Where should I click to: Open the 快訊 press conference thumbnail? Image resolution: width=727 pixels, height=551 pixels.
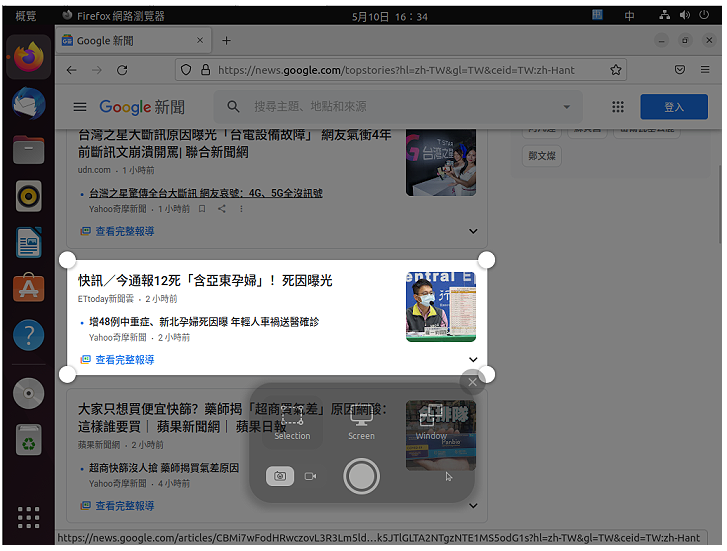click(440, 307)
